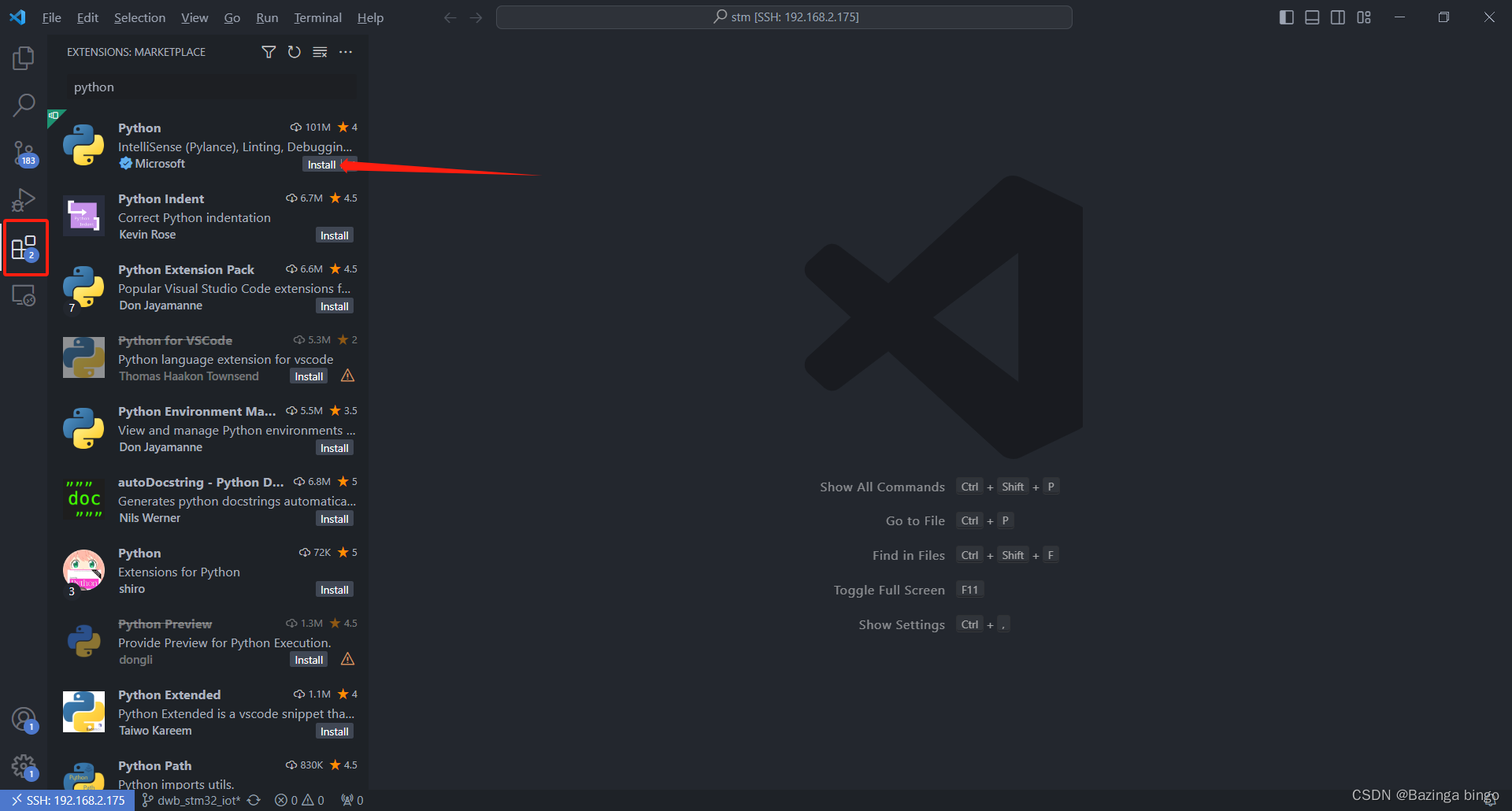
Task: Open the Selection menu
Action: pyautogui.click(x=139, y=17)
